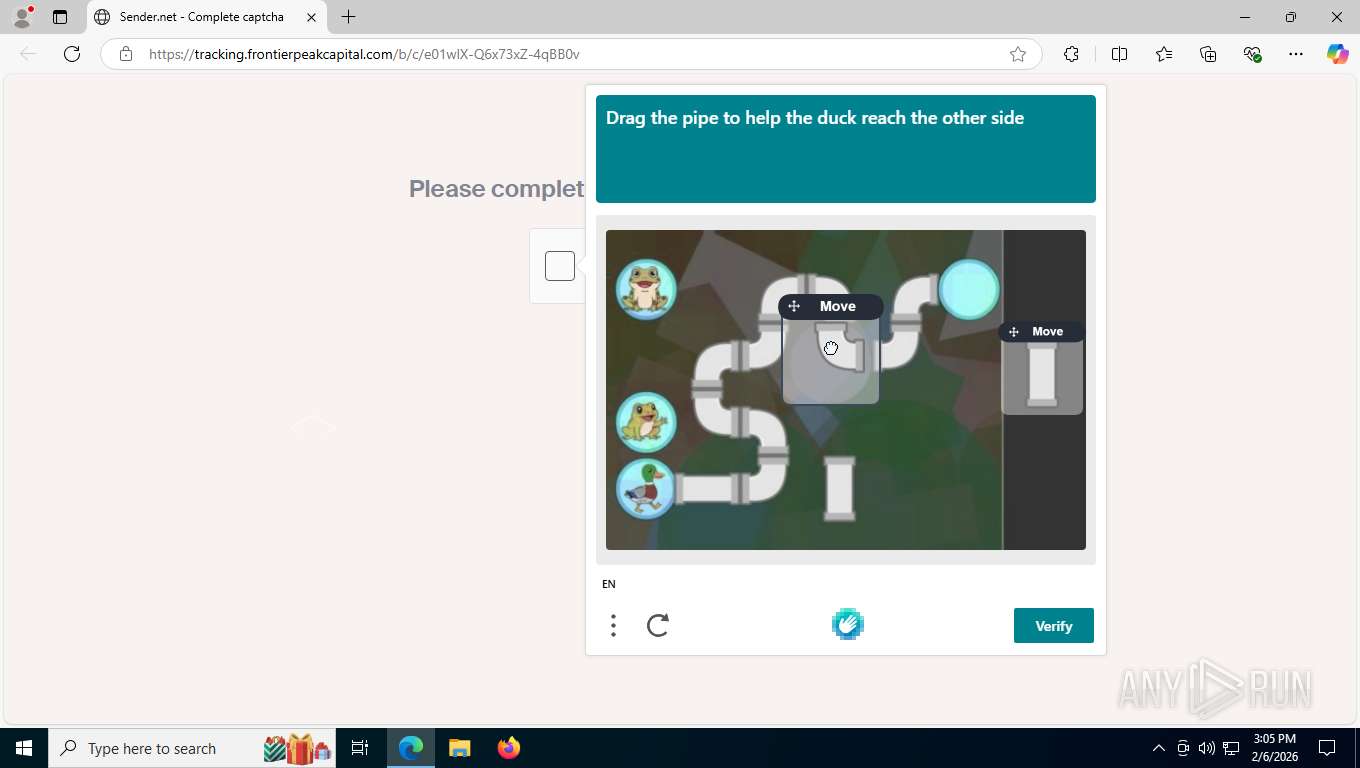Open the notification center icon
1360x768 pixels.
(1327, 748)
